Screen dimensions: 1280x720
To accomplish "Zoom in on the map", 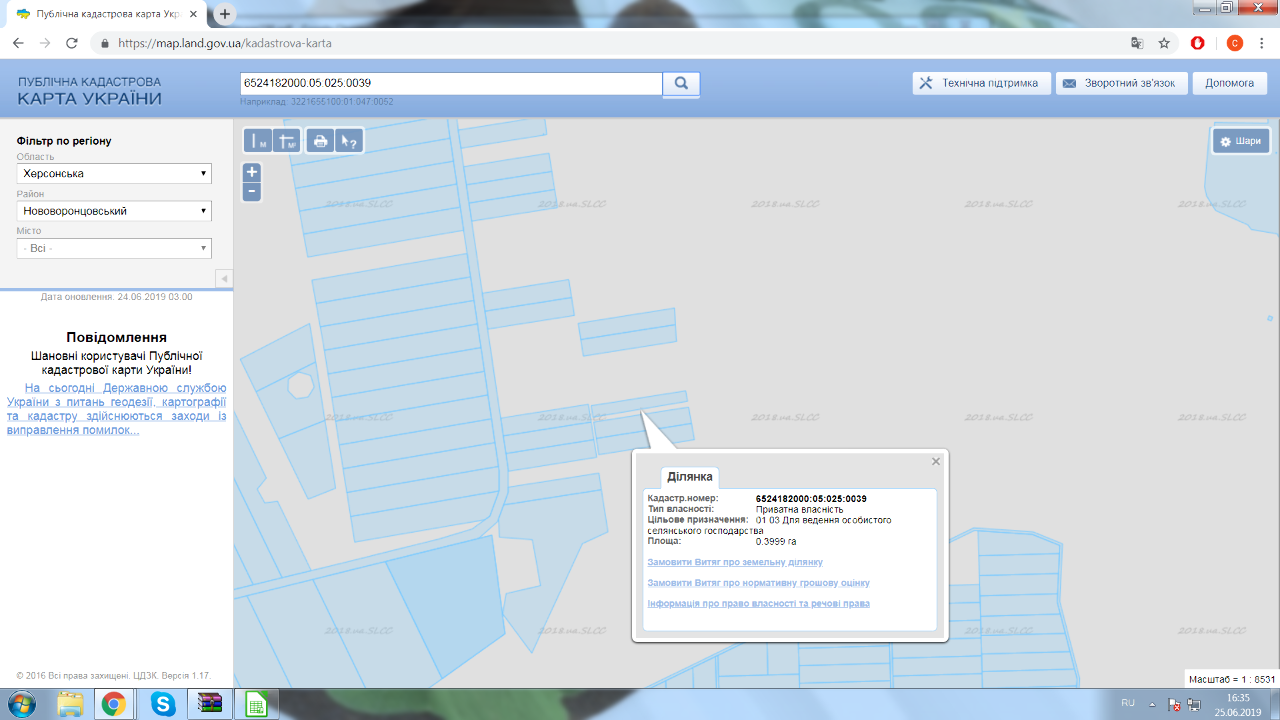I will [x=252, y=172].
